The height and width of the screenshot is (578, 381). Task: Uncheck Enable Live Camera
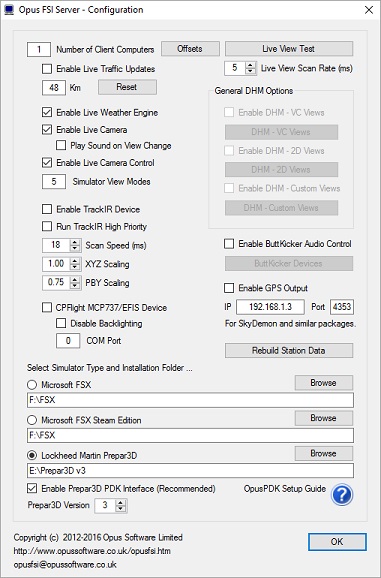click(47, 129)
